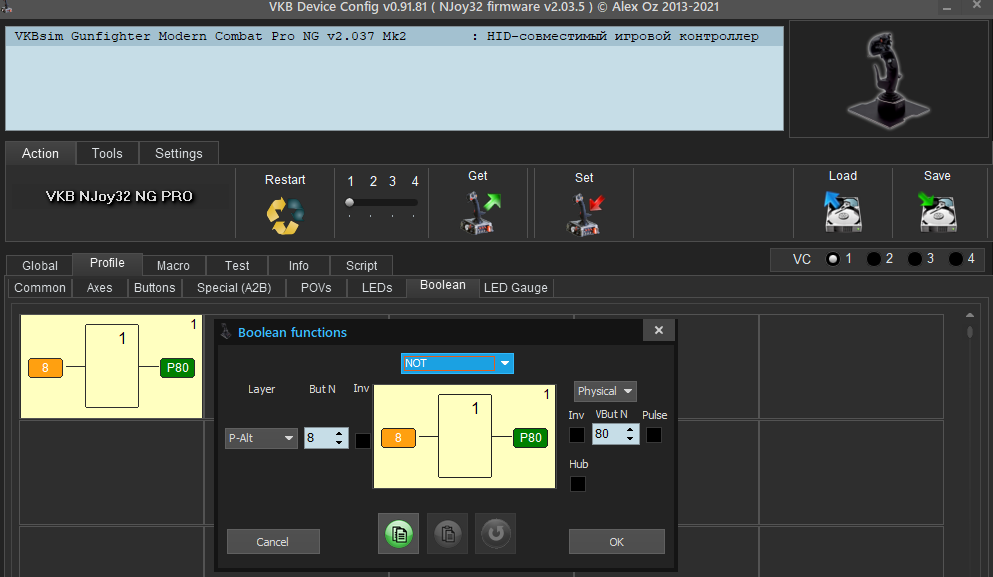
Task: Click the Restart device icon
Action: [285, 215]
